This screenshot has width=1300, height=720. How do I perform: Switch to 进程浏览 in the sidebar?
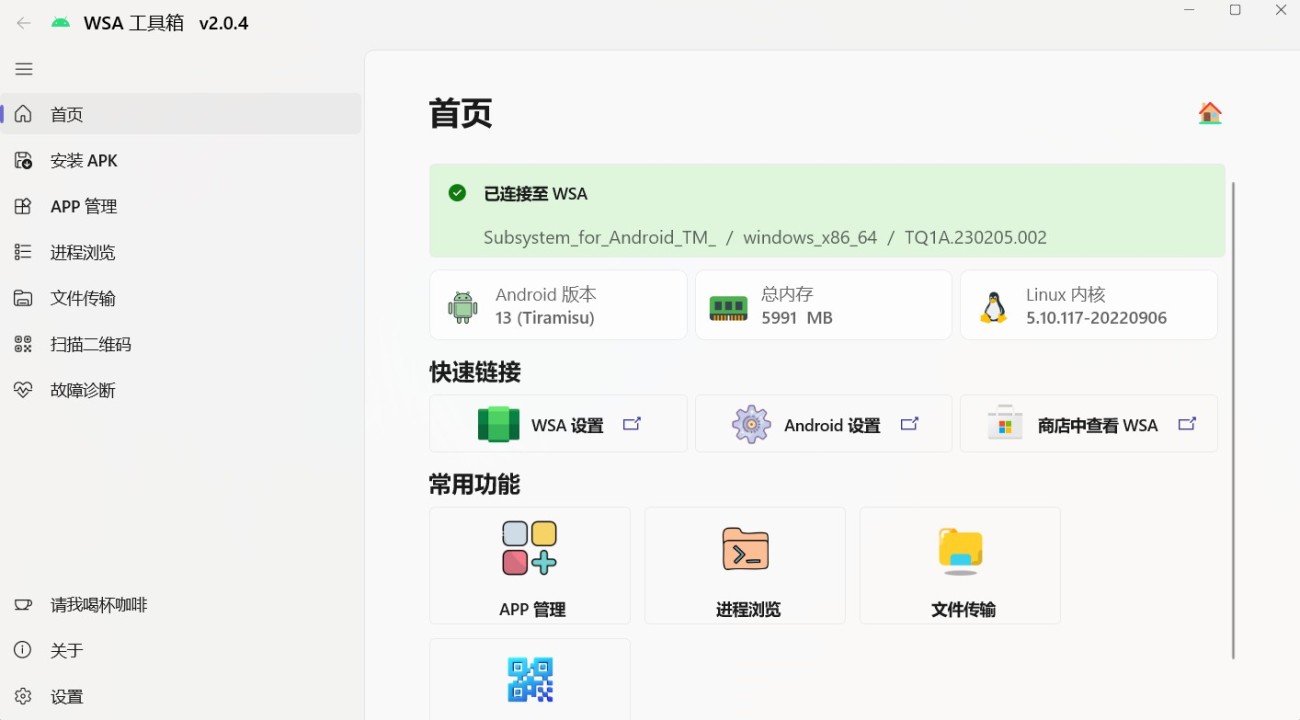point(181,252)
